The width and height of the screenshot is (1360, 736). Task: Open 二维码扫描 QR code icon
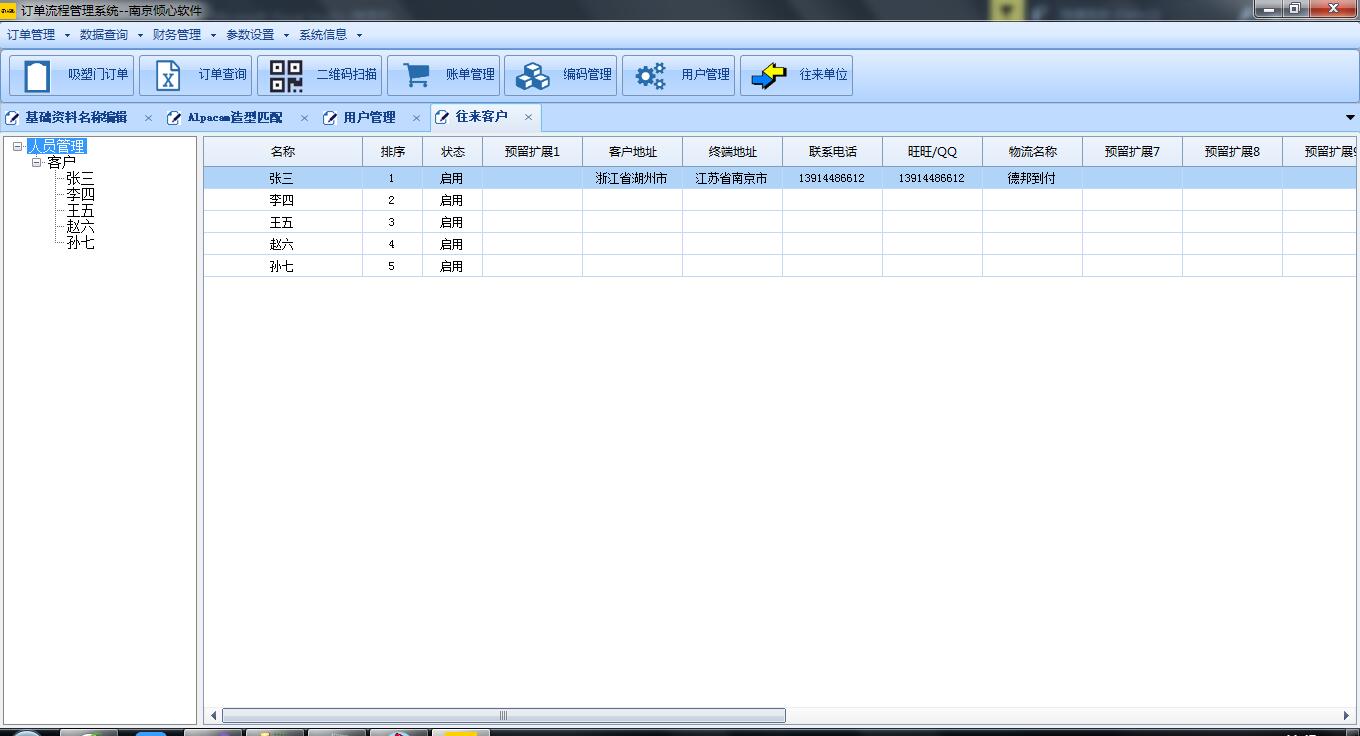click(x=286, y=76)
